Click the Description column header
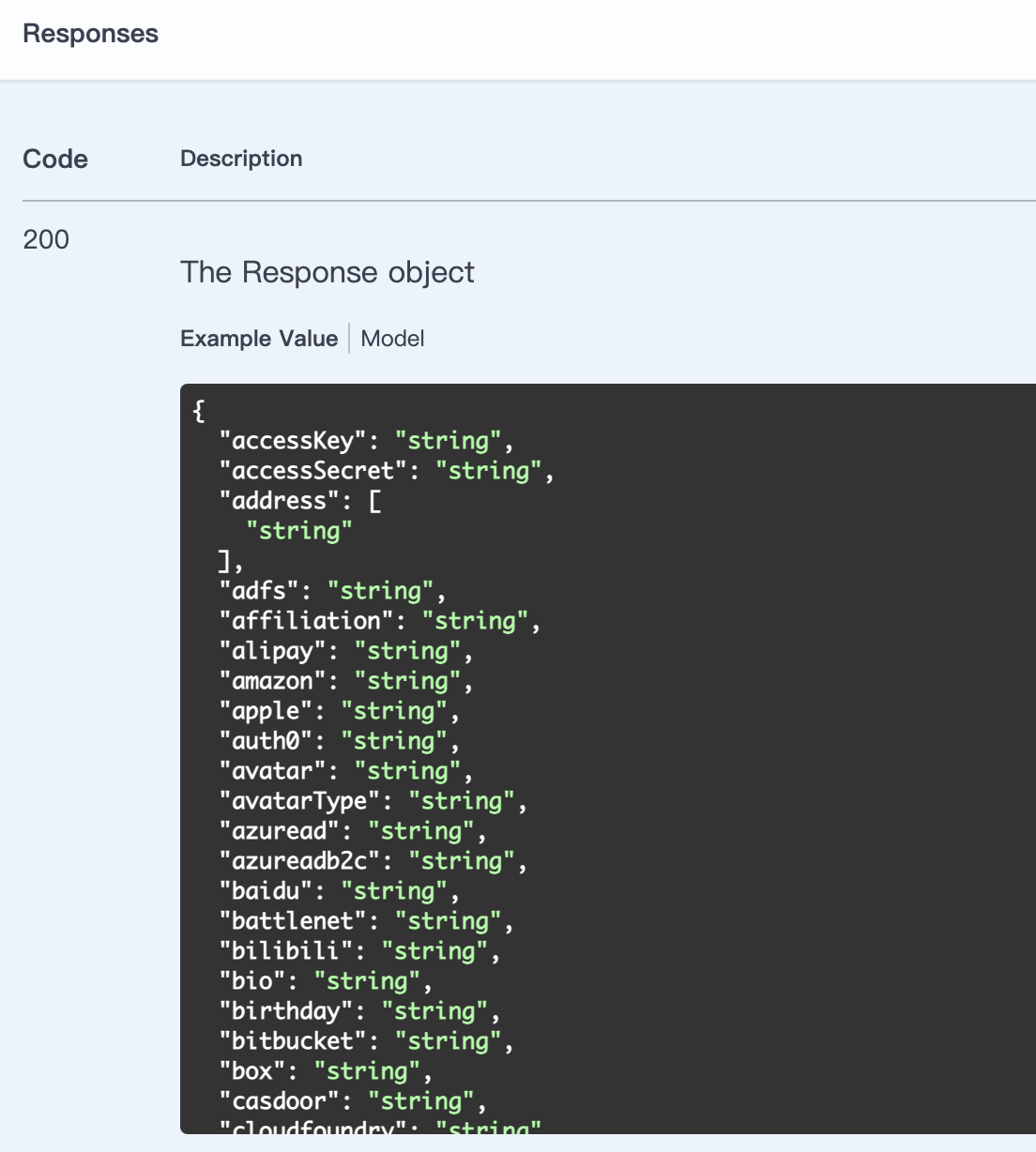Screen dimensions: 1036x1152 click(x=241, y=159)
